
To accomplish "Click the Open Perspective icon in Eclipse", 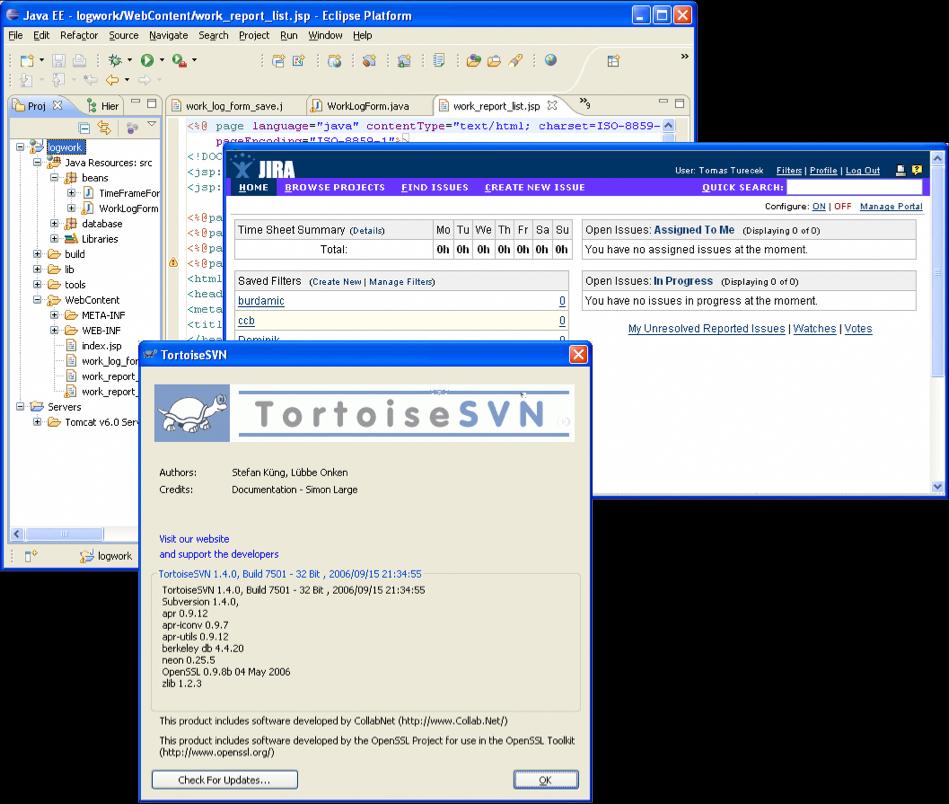I will [613, 61].
